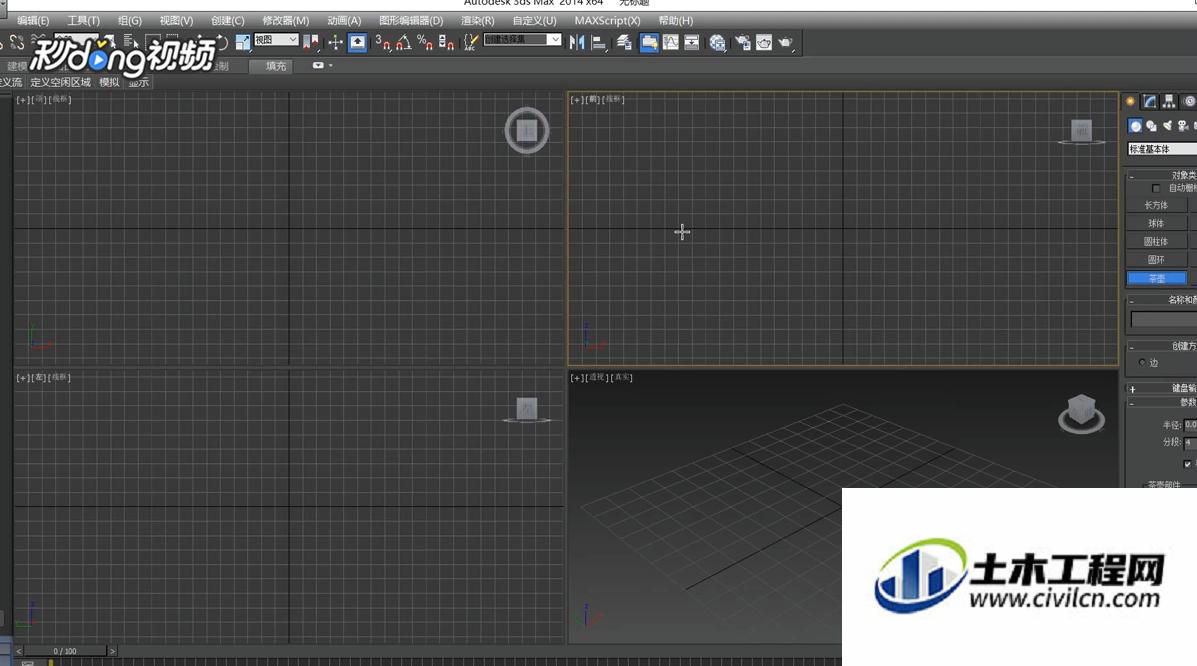Screen dimensions: 1197x666
Task: Click the Front viewport ViewCube
Action: [x=1081, y=131]
